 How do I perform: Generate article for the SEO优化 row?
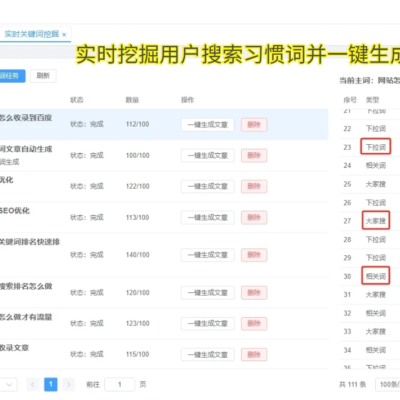click(208, 218)
